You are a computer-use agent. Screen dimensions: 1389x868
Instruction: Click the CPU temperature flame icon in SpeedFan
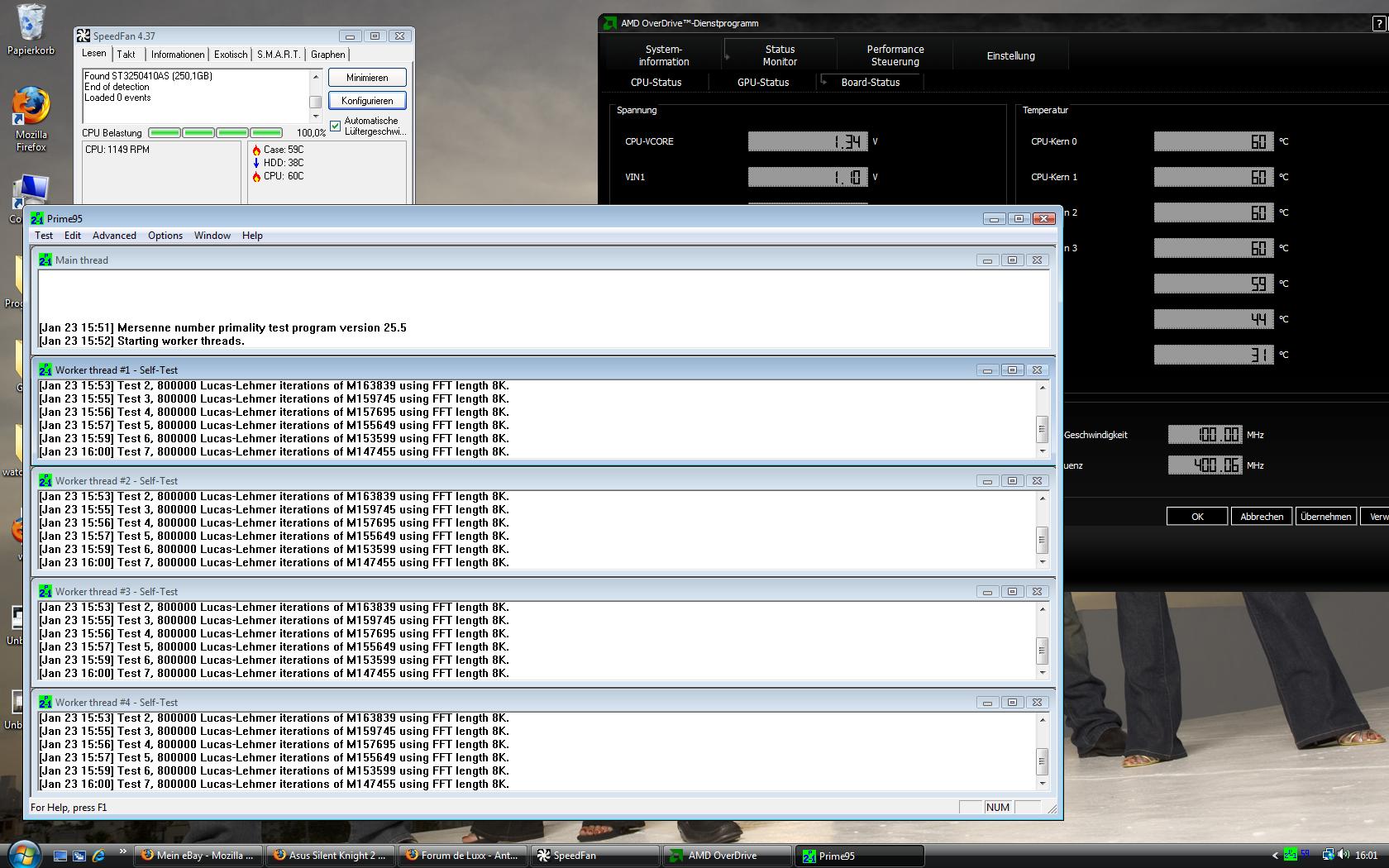(x=256, y=176)
